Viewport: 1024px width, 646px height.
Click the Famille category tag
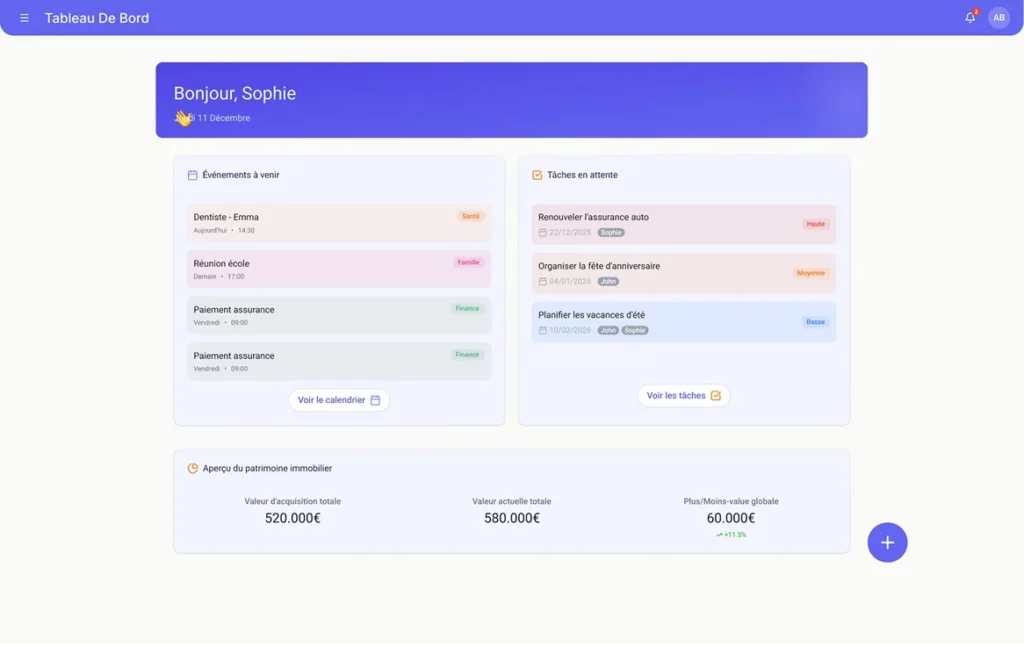[468, 263]
